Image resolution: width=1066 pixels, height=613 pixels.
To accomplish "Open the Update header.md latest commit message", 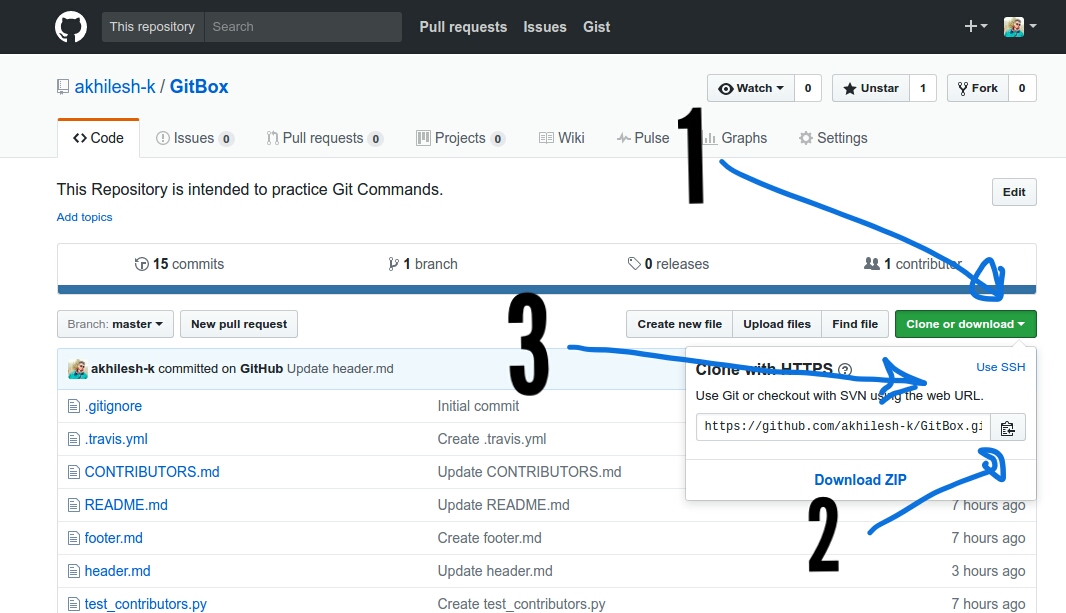I will (x=340, y=369).
